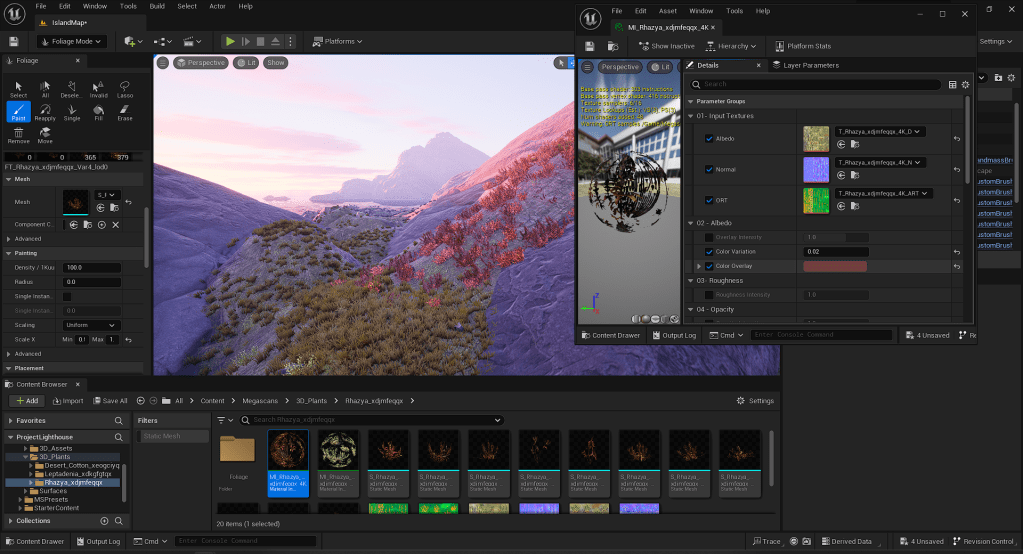Pick the Fill foliage tool
This screenshot has width=1023, height=554.
point(98,112)
